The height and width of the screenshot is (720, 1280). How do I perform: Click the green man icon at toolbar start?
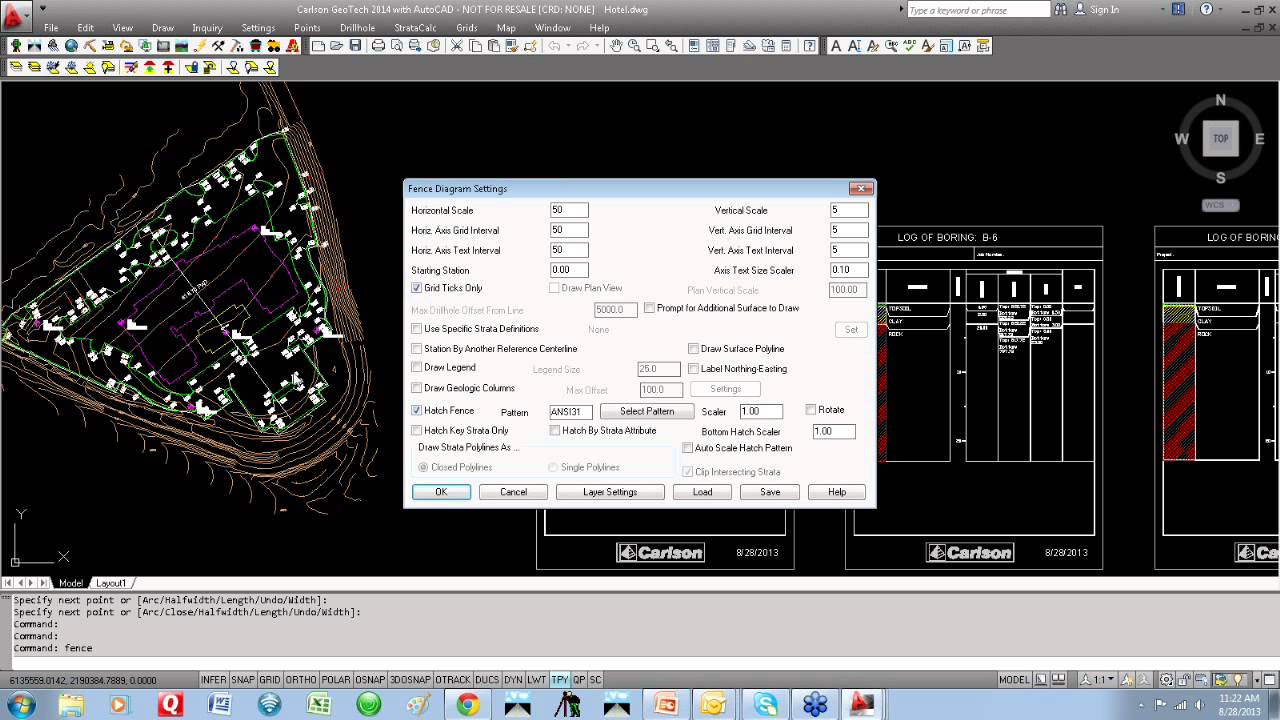[17, 46]
